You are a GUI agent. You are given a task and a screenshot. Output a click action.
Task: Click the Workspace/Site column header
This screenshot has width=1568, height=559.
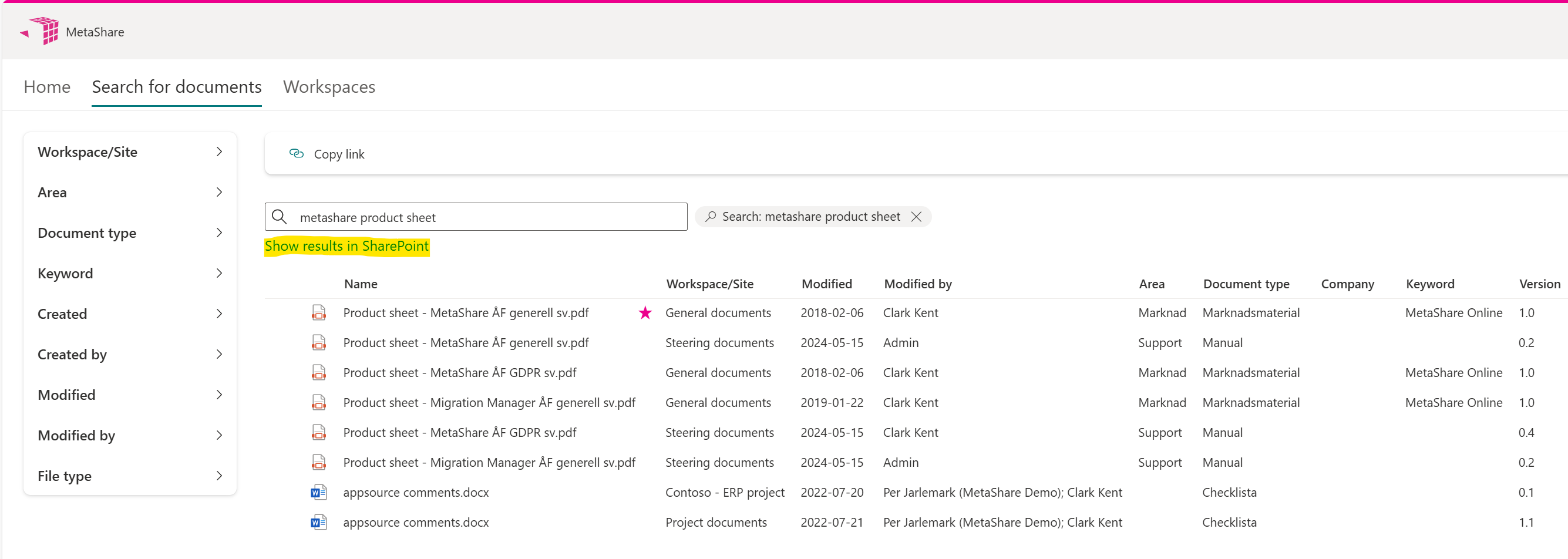[710, 284]
